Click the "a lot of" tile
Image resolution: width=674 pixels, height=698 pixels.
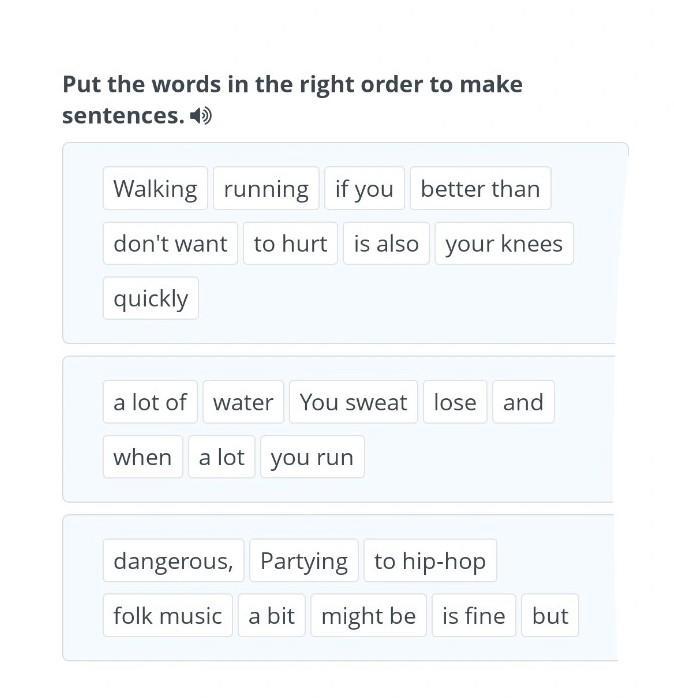point(150,403)
